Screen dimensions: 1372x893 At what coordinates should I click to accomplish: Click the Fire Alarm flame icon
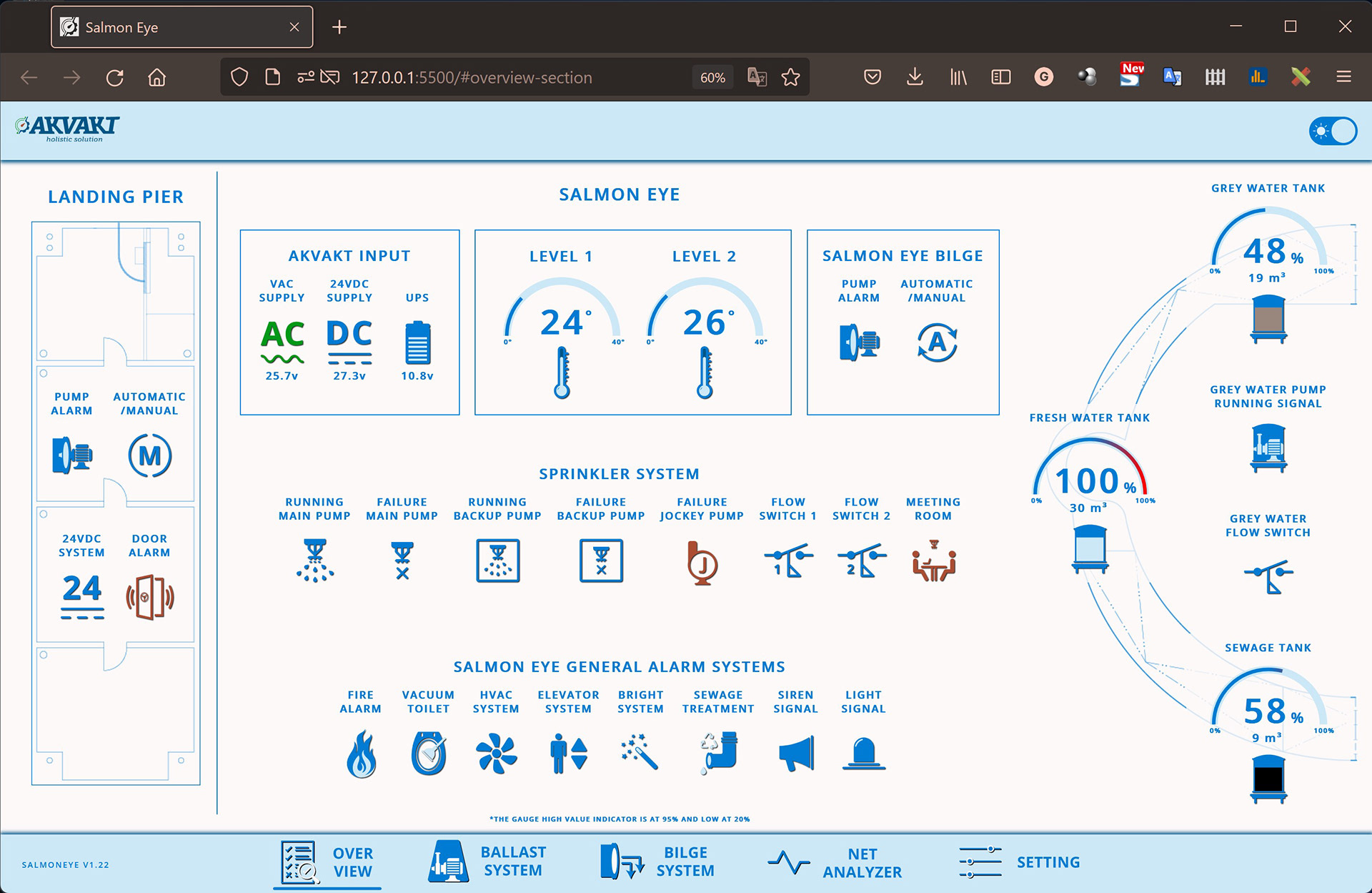coord(361,754)
